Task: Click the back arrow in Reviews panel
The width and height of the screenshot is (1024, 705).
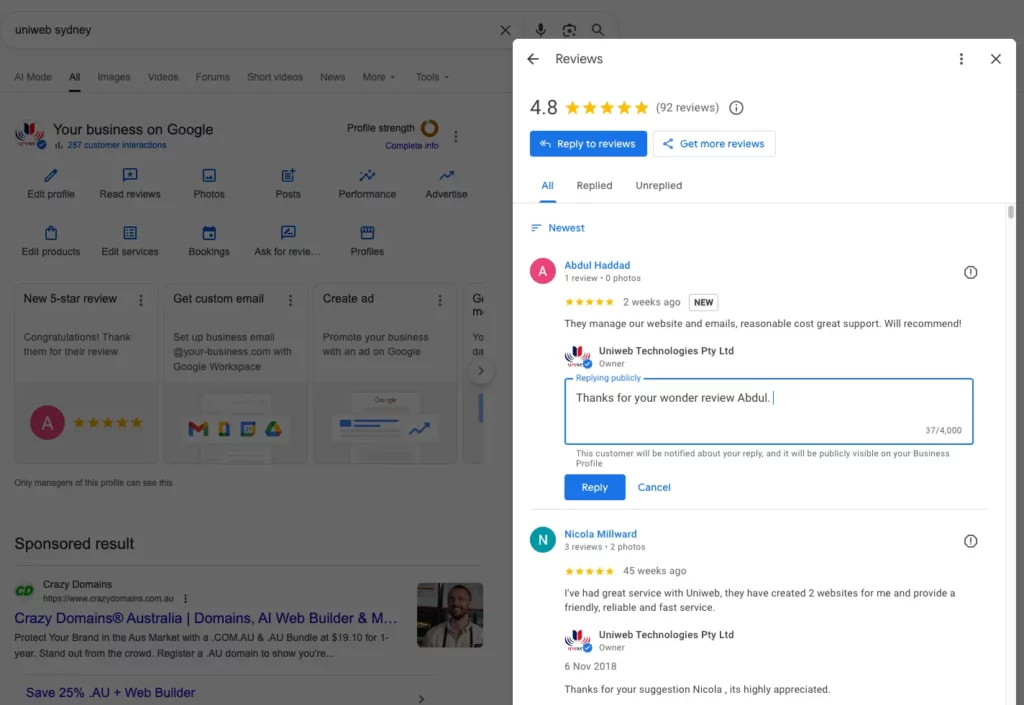Action: (x=533, y=59)
